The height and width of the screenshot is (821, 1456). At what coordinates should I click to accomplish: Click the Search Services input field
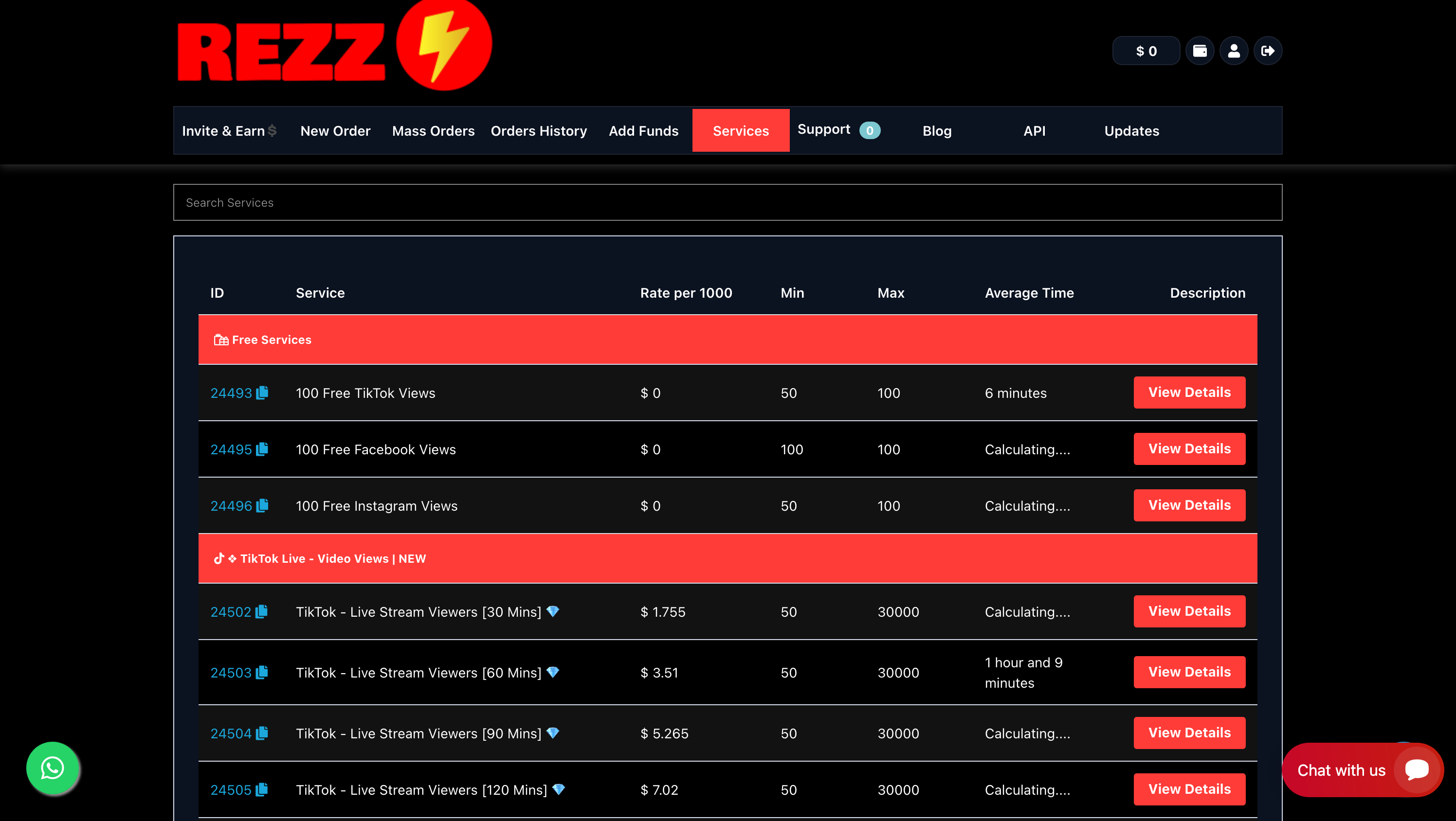point(728,202)
